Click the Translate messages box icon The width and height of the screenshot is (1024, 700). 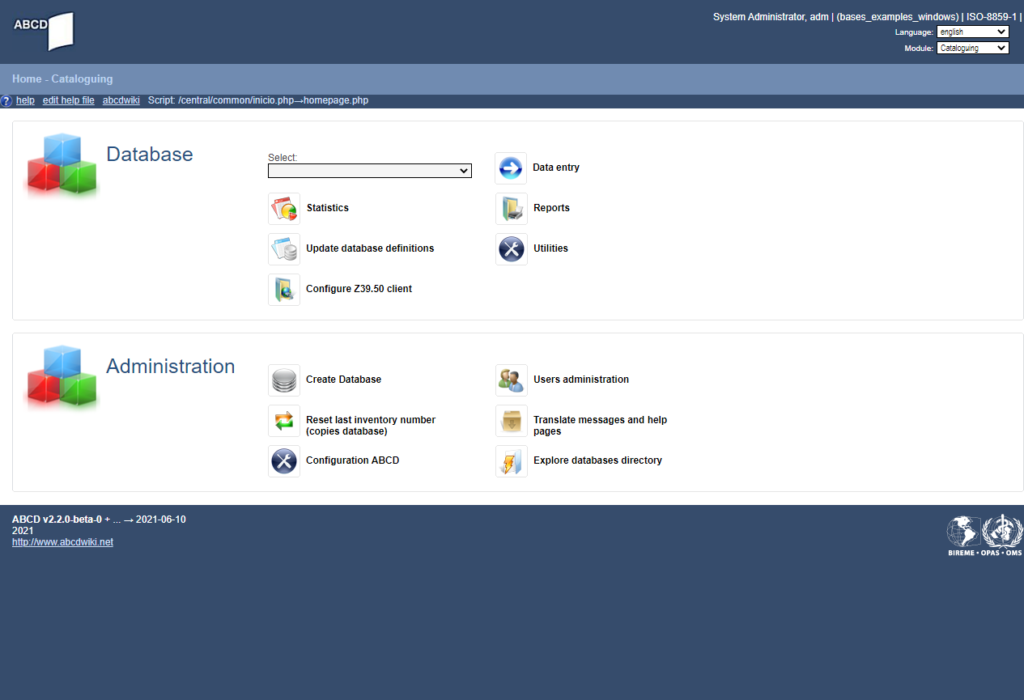click(511, 421)
